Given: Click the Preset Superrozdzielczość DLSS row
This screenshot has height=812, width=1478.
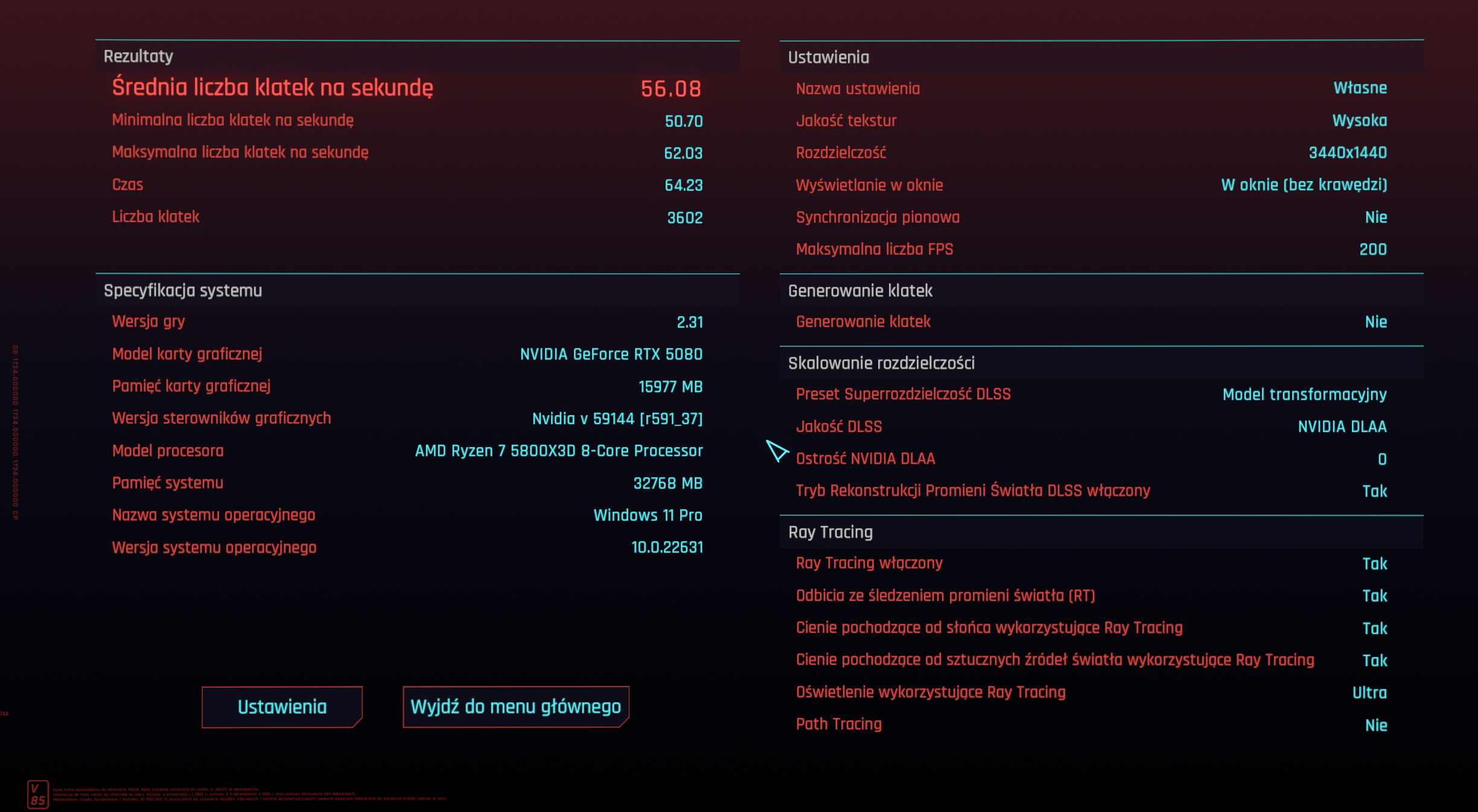Looking at the screenshot, I should pyautogui.click(x=1090, y=395).
